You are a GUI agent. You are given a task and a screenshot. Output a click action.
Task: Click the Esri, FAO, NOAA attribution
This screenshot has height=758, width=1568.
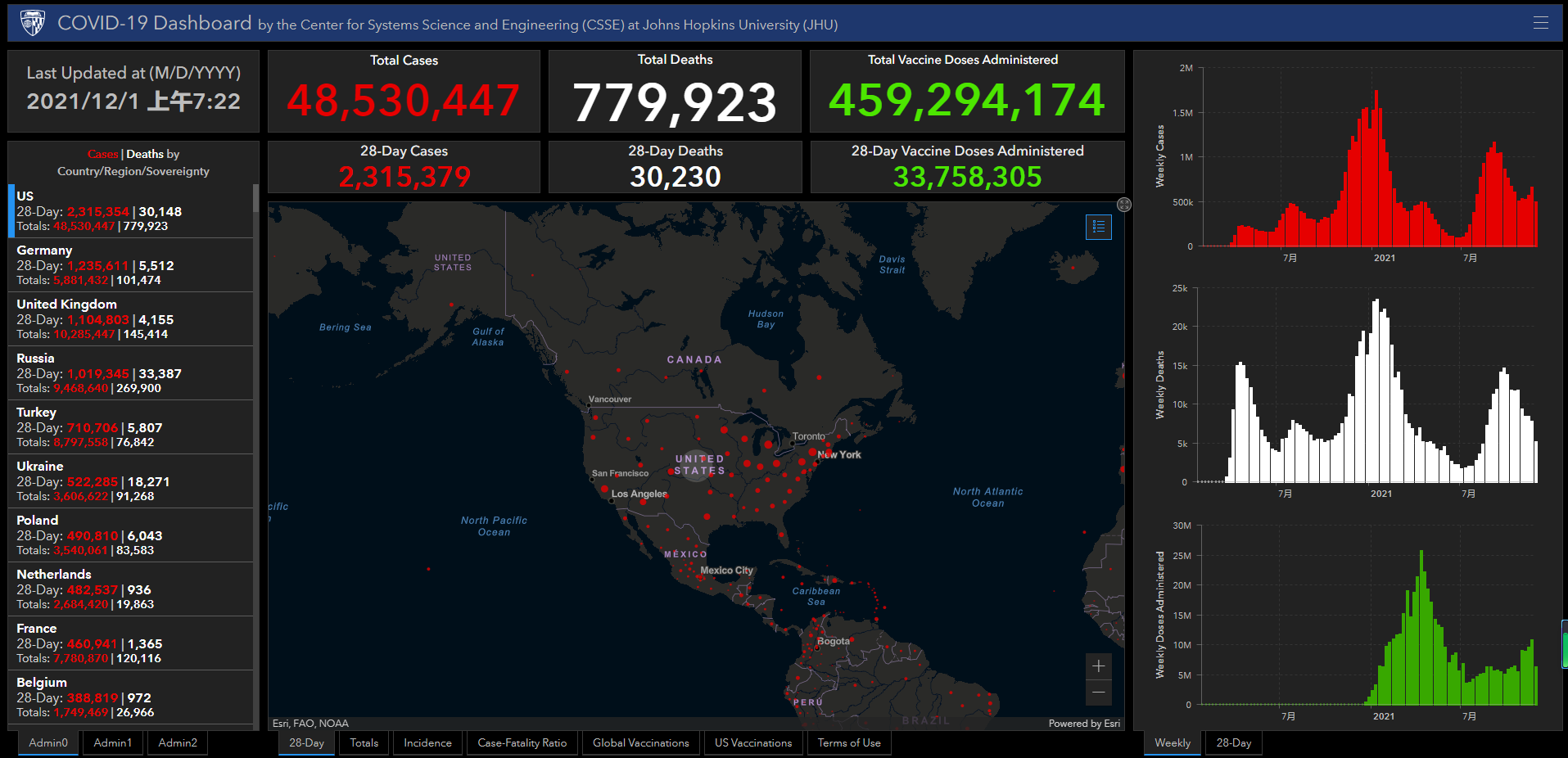(310, 724)
